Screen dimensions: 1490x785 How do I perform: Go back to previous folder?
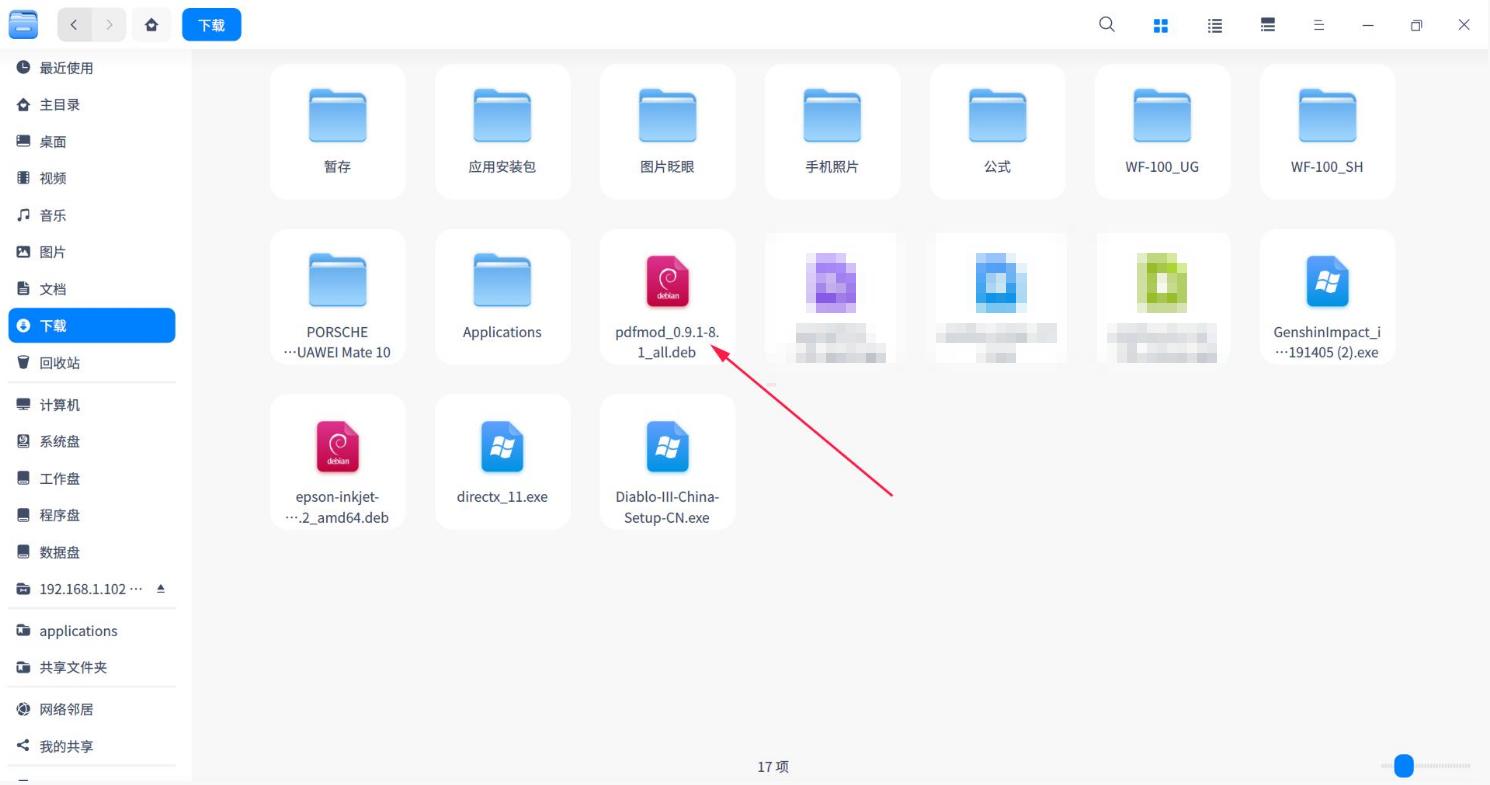click(74, 25)
